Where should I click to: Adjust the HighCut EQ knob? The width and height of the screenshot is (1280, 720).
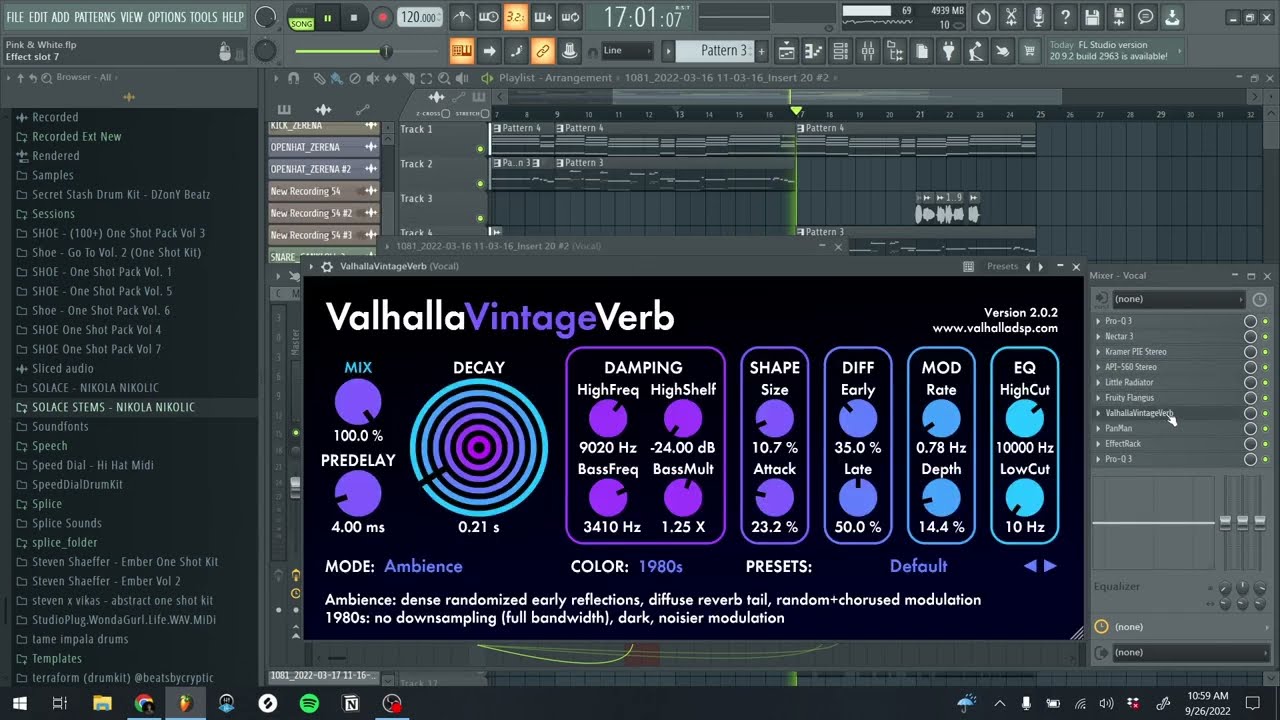[1024, 418]
